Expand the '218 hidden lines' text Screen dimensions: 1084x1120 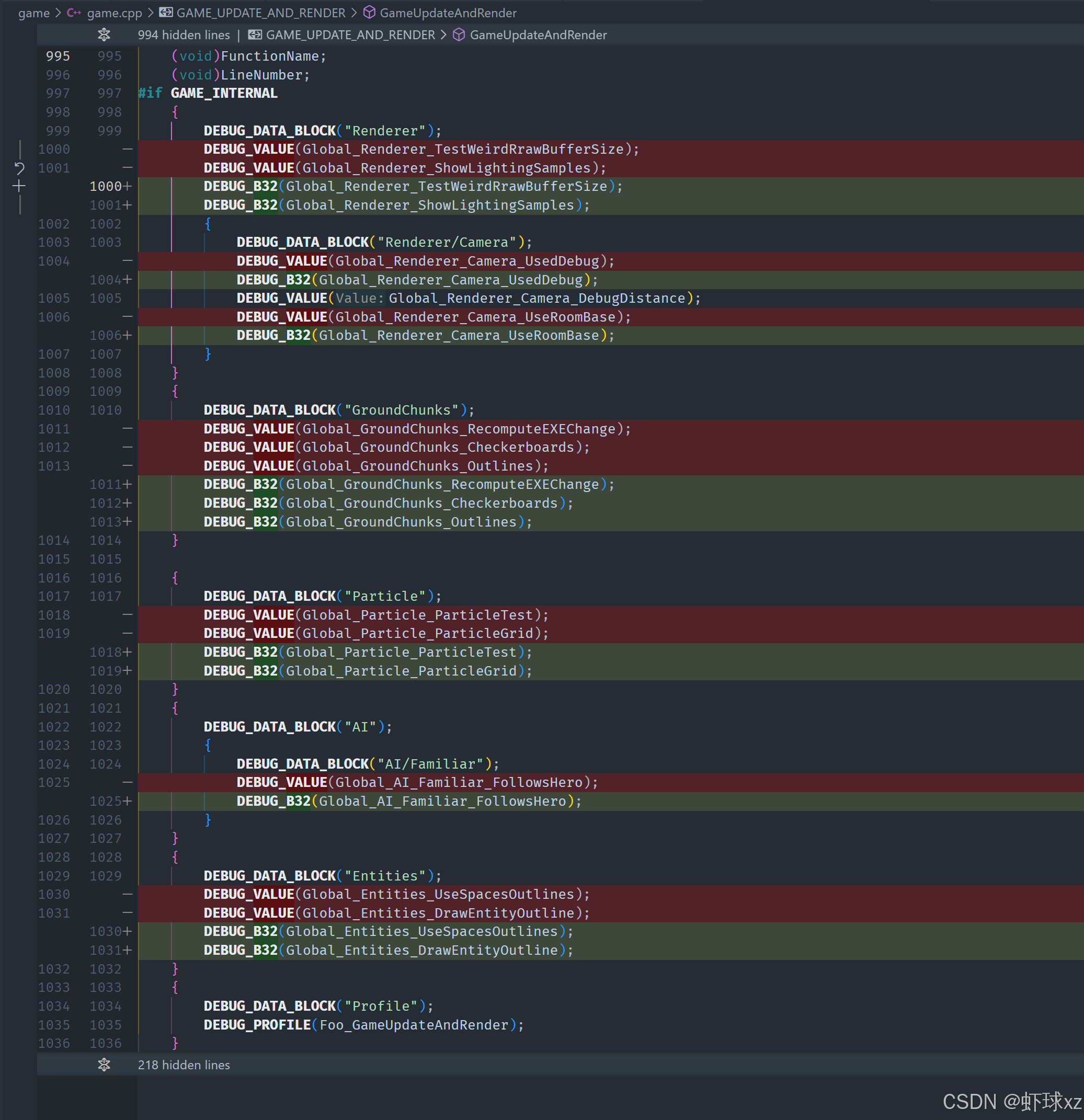tap(184, 1065)
